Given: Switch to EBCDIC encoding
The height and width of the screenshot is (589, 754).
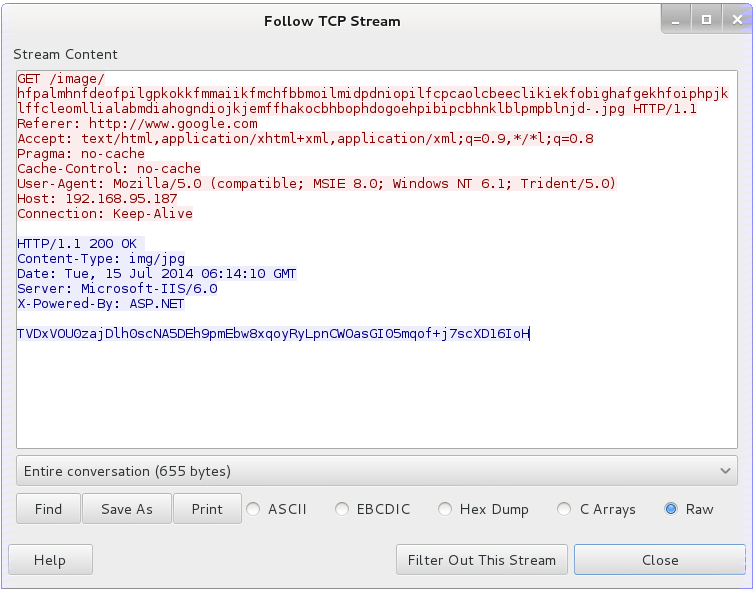Looking at the screenshot, I should [343, 509].
